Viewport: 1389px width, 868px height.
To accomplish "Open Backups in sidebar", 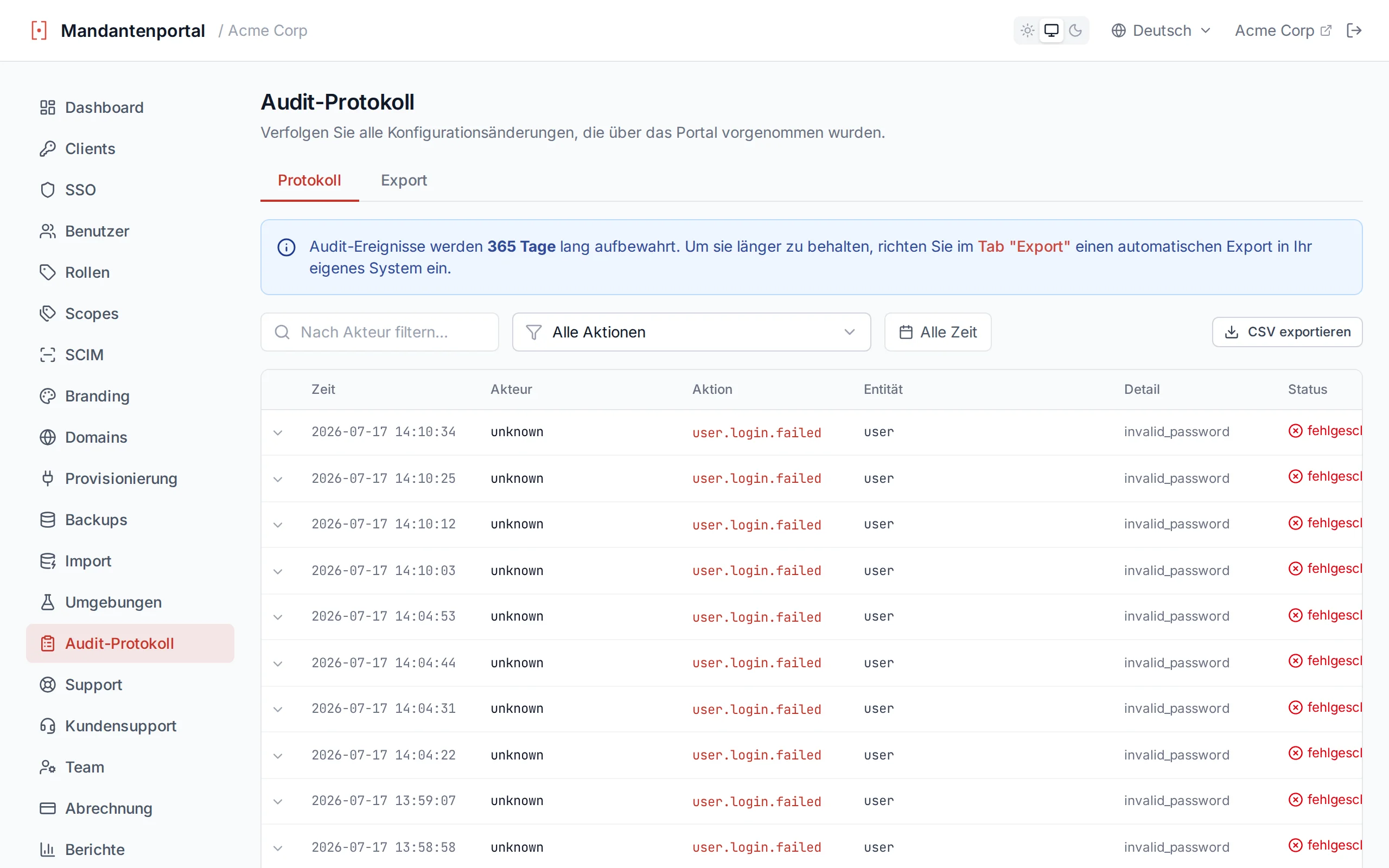I will click(x=130, y=520).
